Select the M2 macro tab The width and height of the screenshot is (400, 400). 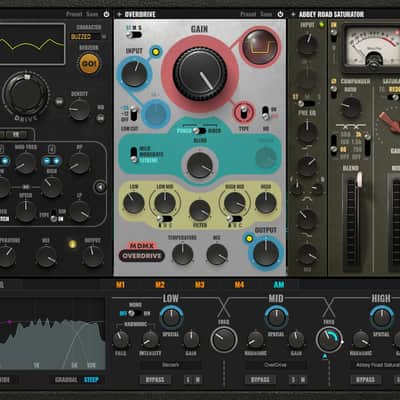[160, 285]
